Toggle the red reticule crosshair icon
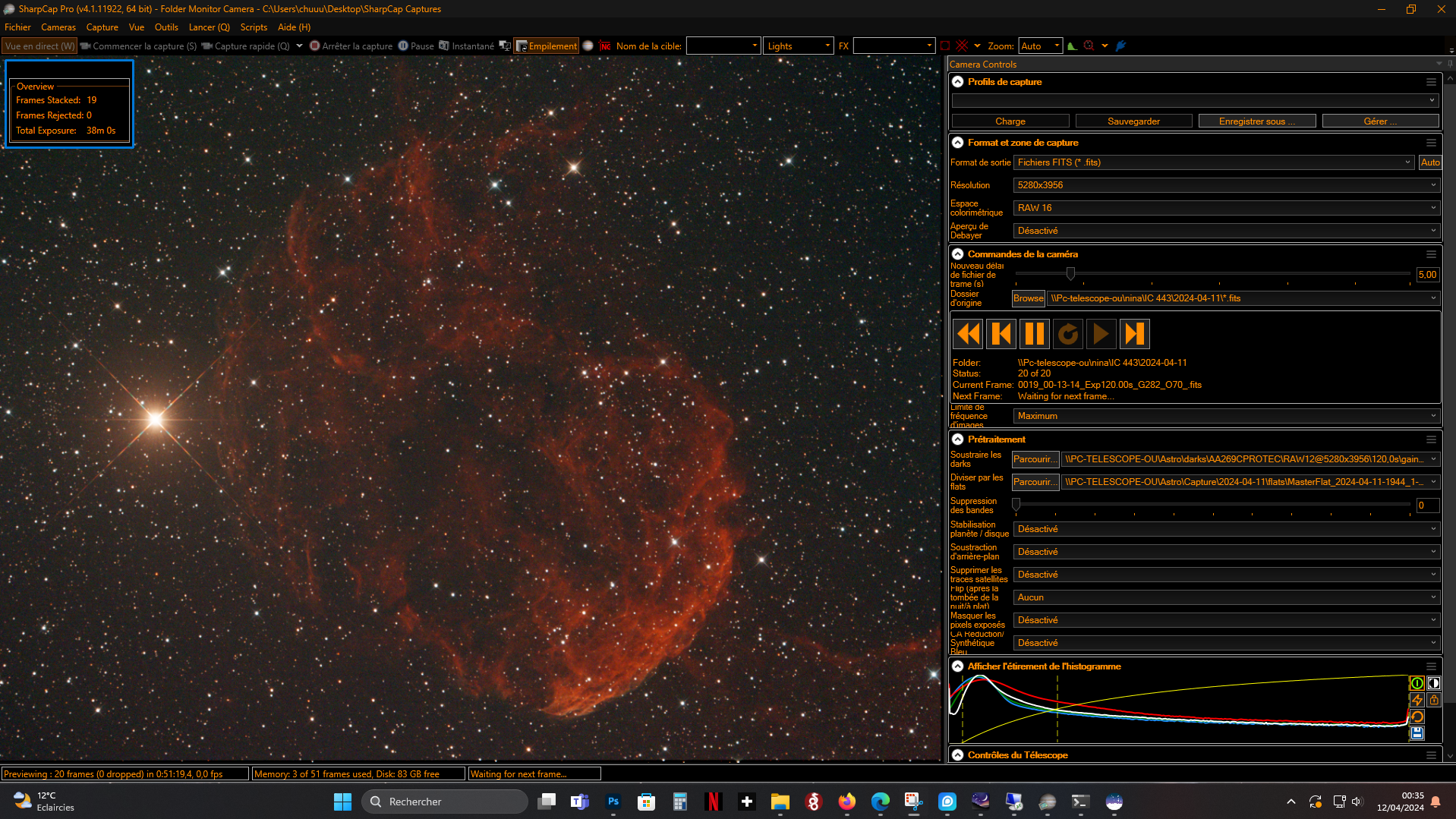The image size is (1456, 819). 962,46
